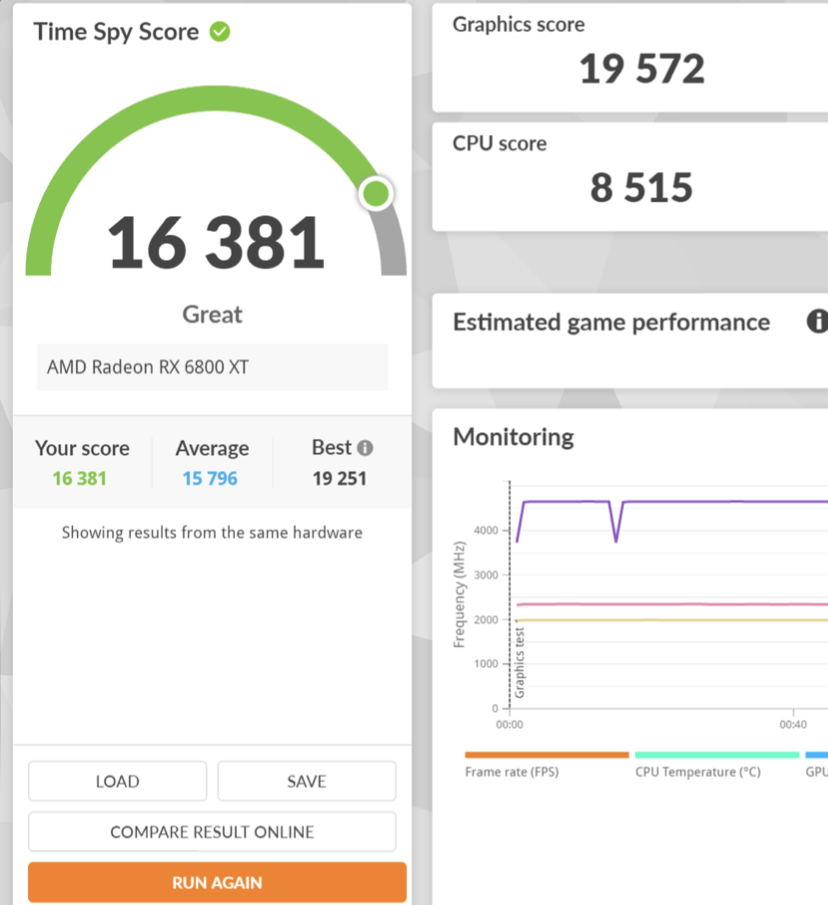Toggle the CPU Temperature legend bar

(x=717, y=755)
